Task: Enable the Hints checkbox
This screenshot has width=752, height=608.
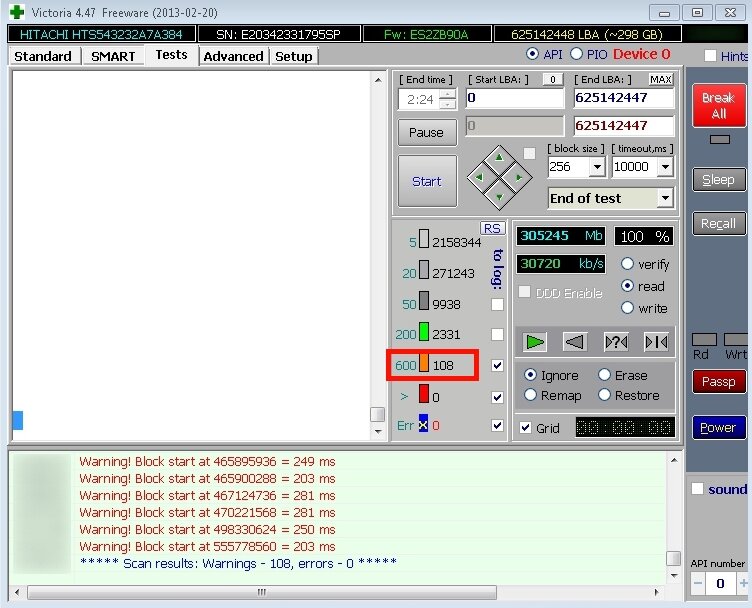Action: point(710,56)
